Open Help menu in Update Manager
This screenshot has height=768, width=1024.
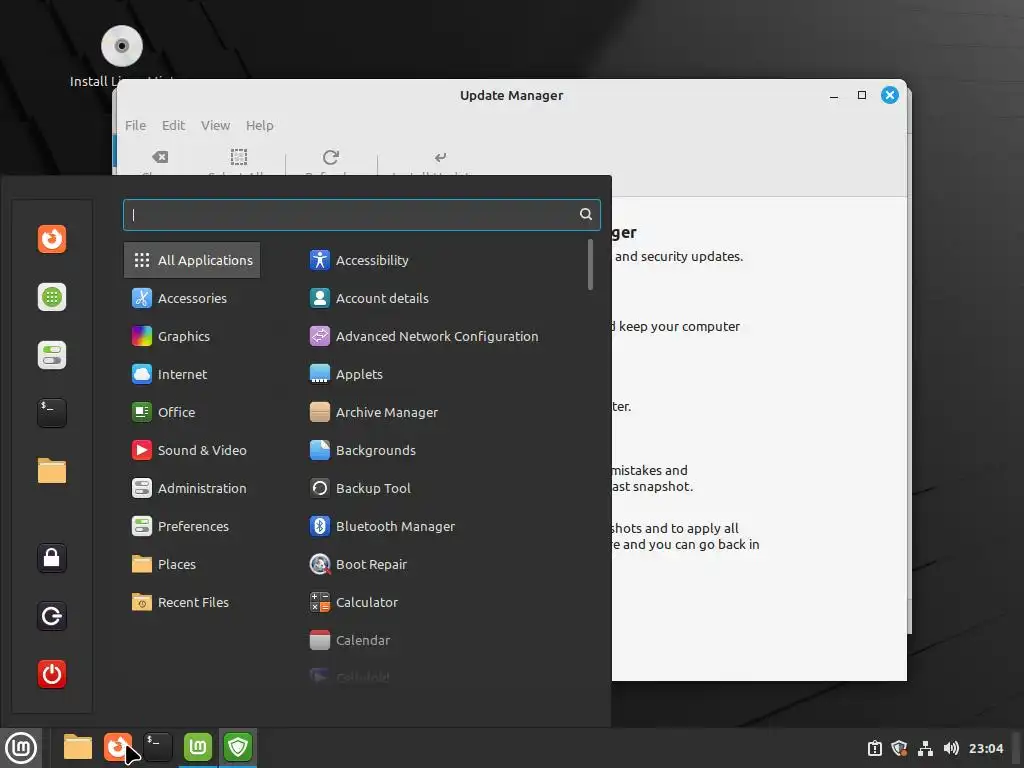[x=259, y=125]
